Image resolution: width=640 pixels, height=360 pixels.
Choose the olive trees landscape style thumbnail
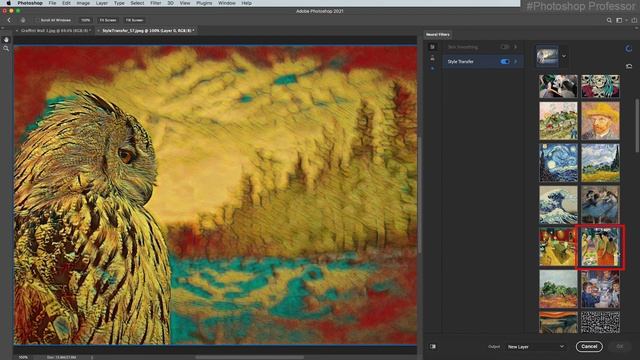[558, 289]
